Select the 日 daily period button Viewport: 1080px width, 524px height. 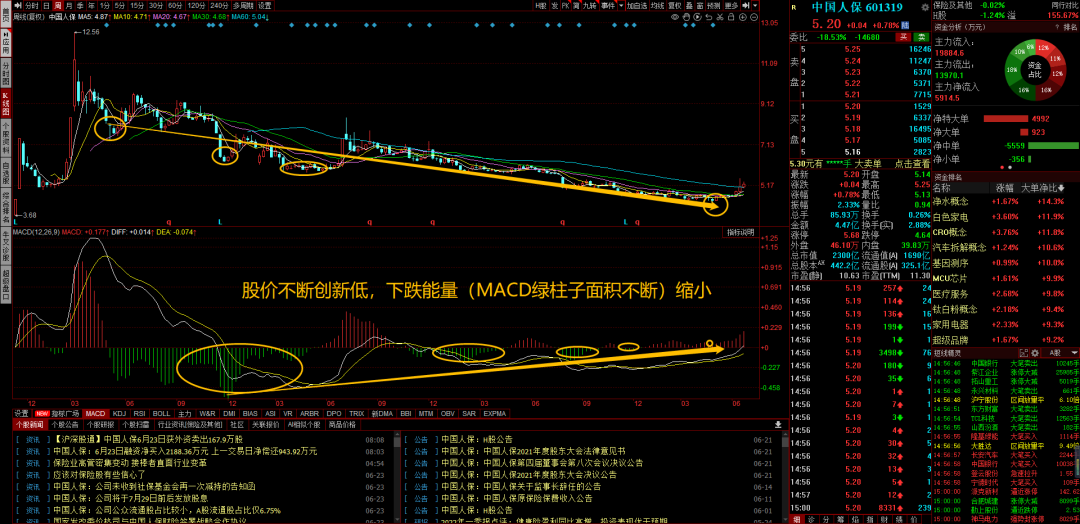click(x=46, y=6)
